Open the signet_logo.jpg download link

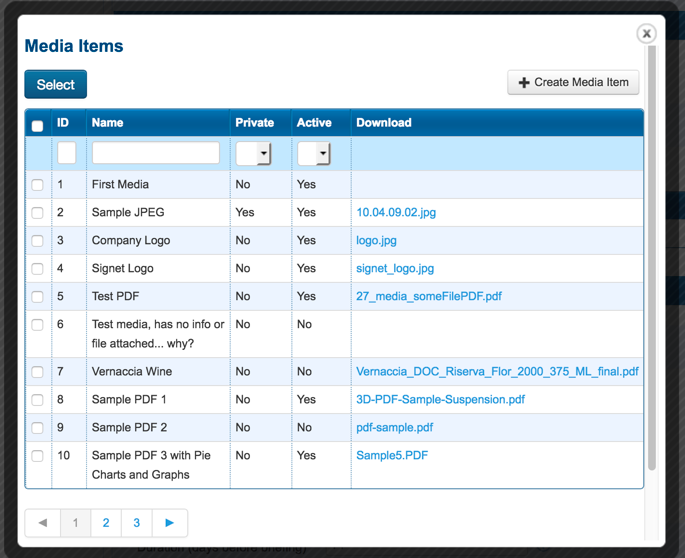(395, 269)
